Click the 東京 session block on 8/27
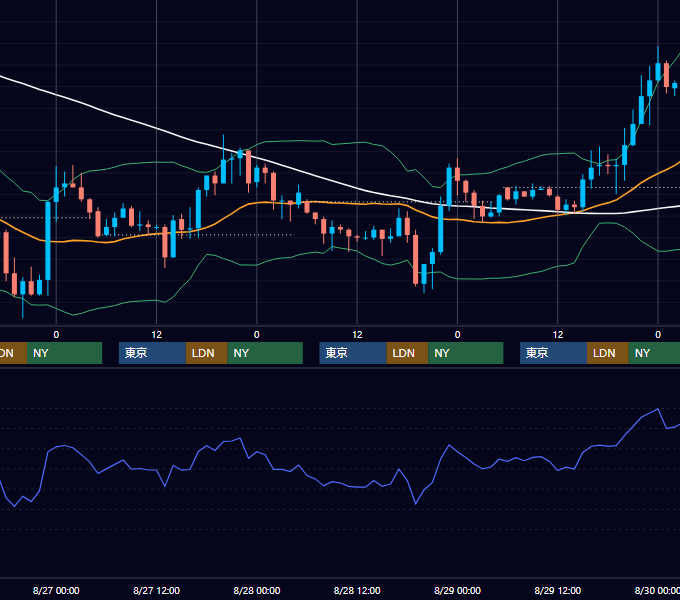This screenshot has width=680, height=600. point(152,353)
